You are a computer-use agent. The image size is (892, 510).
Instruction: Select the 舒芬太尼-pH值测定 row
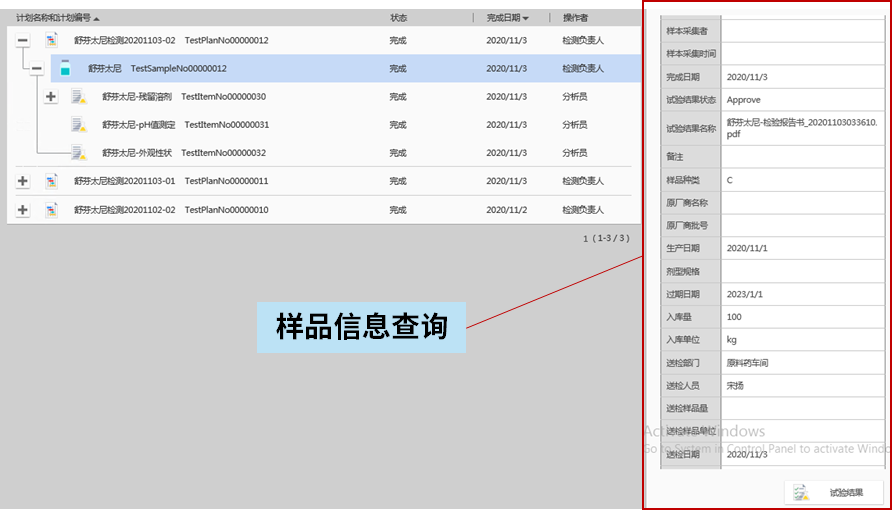click(138, 125)
